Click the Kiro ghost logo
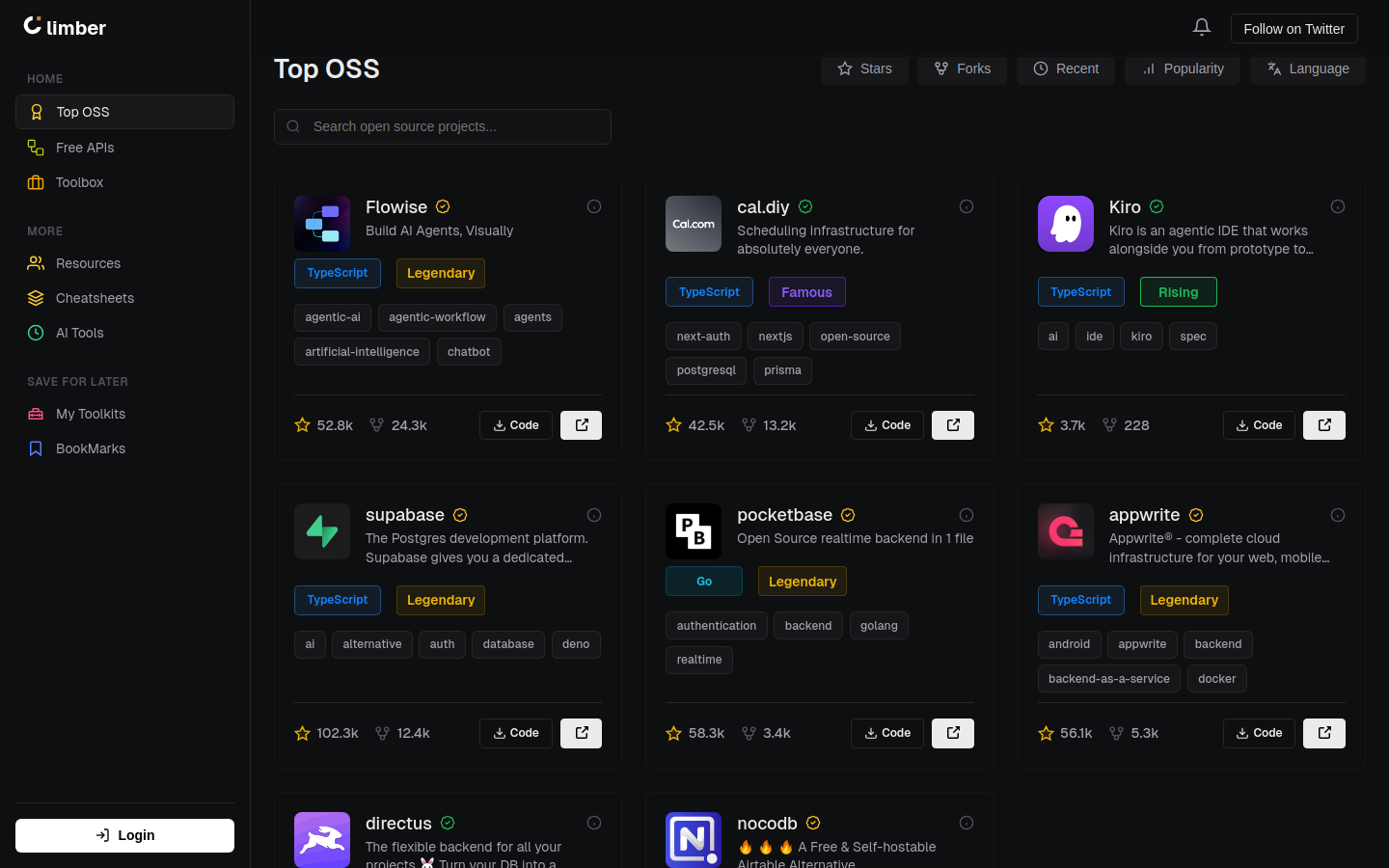This screenshot has height=868, width=1389. pos(1066,224)
